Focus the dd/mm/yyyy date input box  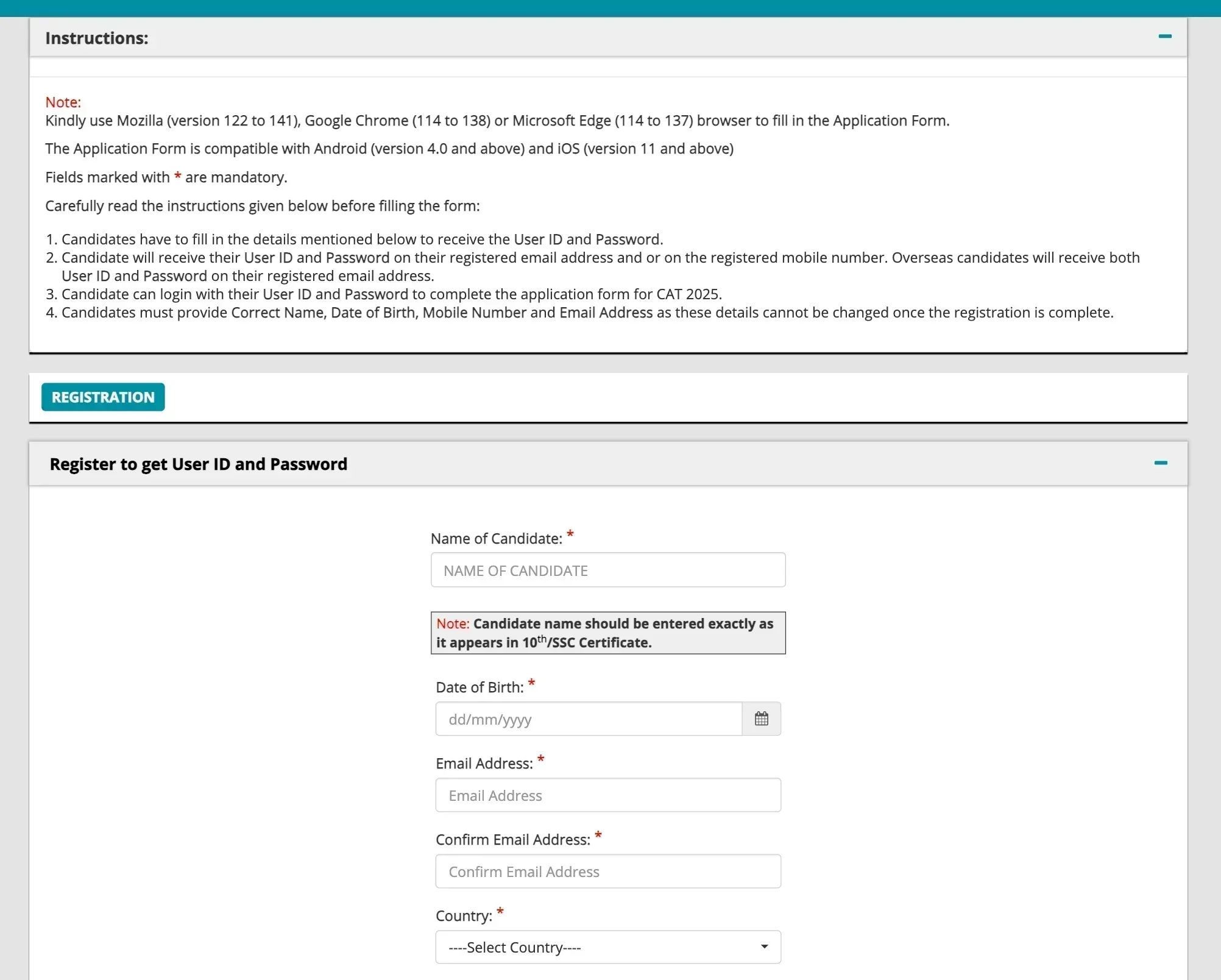coord(588,719)
